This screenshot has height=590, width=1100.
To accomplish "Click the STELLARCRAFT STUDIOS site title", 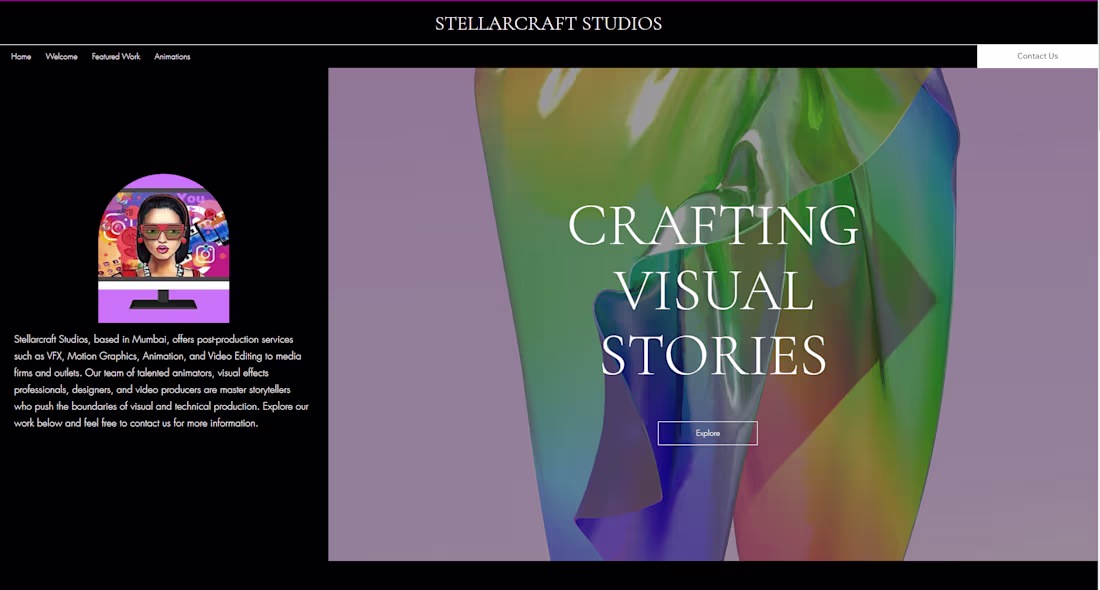I will click(x=549, y=23).
